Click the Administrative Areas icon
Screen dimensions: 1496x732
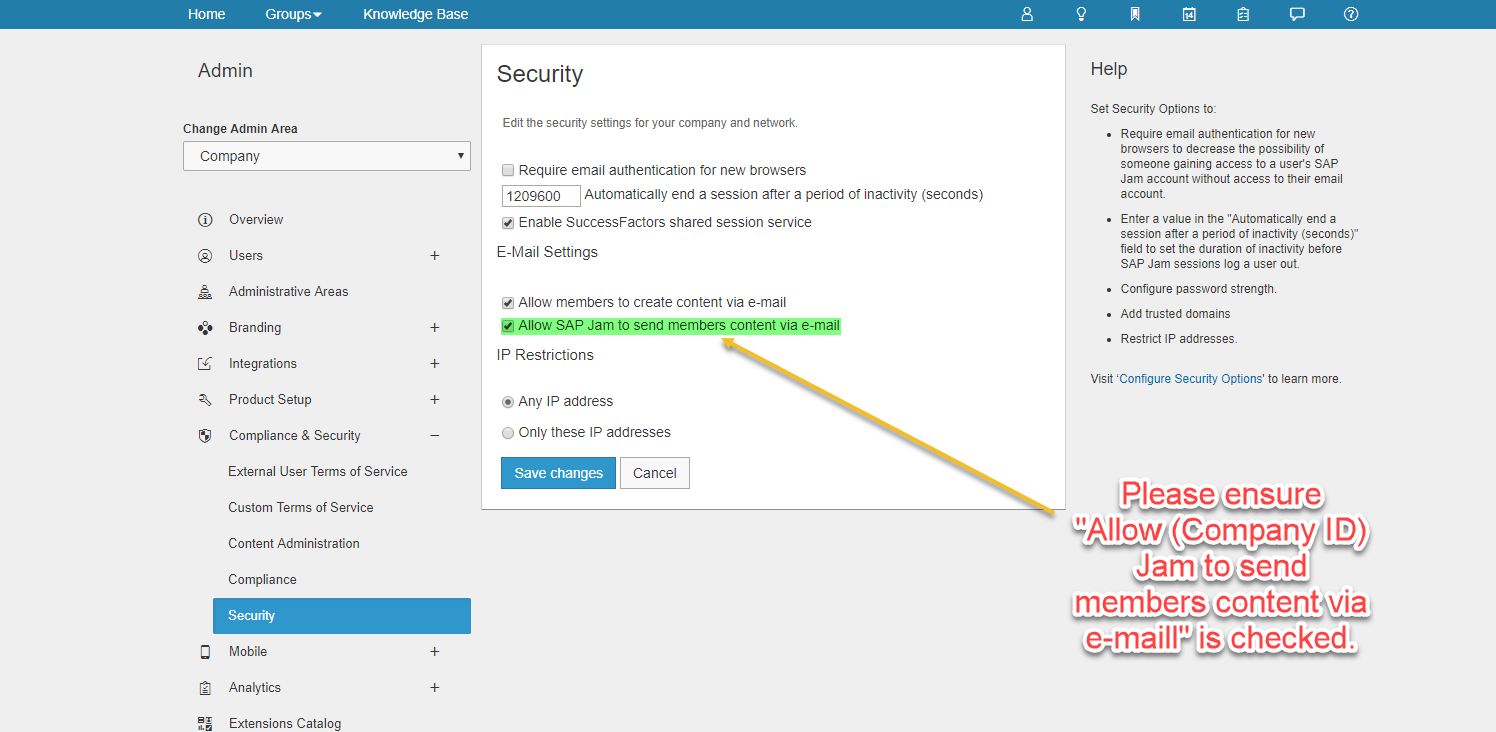pyautogui.click(x=205, y=292)
